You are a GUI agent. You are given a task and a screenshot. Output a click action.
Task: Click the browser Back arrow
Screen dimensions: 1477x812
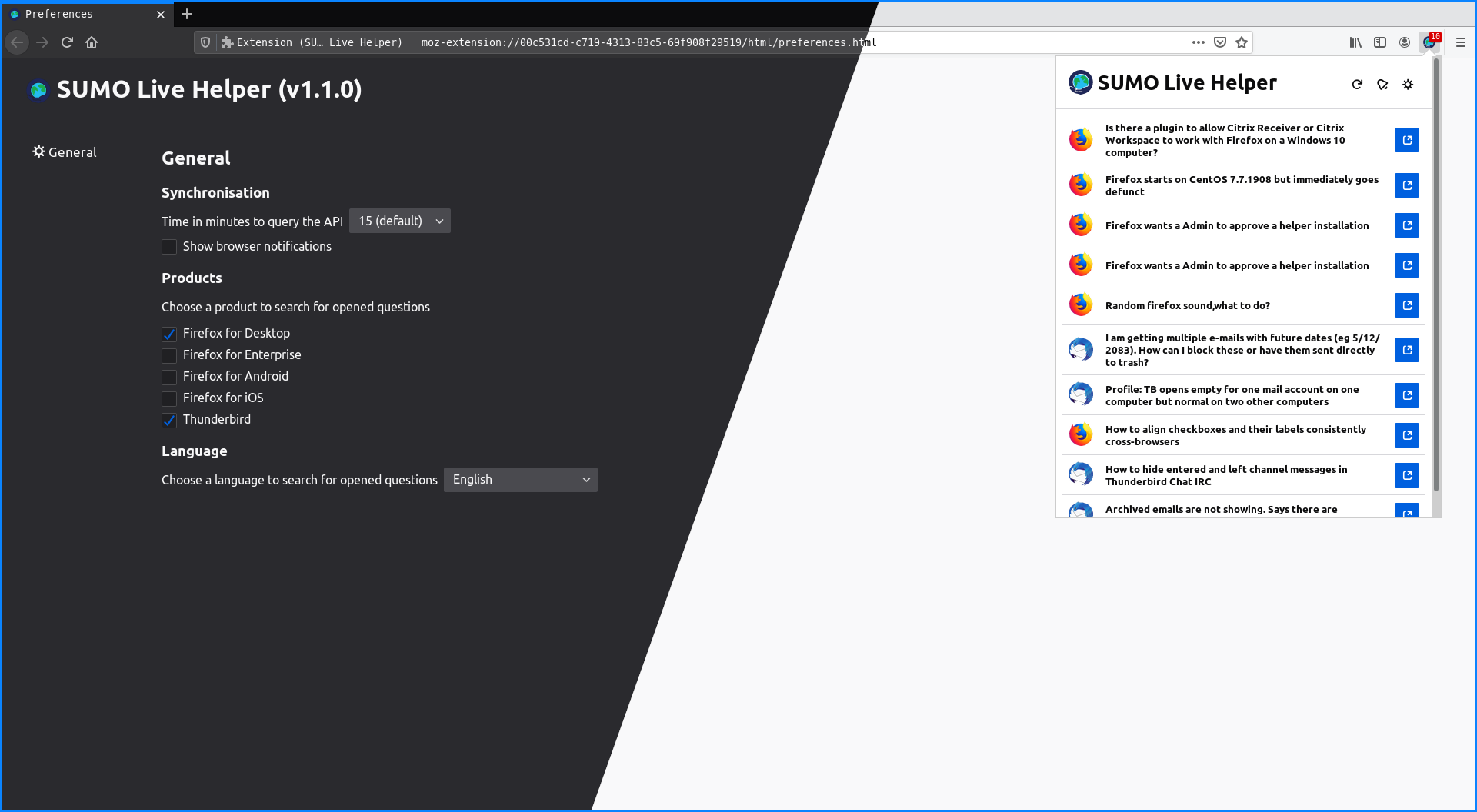pos(17,42)
